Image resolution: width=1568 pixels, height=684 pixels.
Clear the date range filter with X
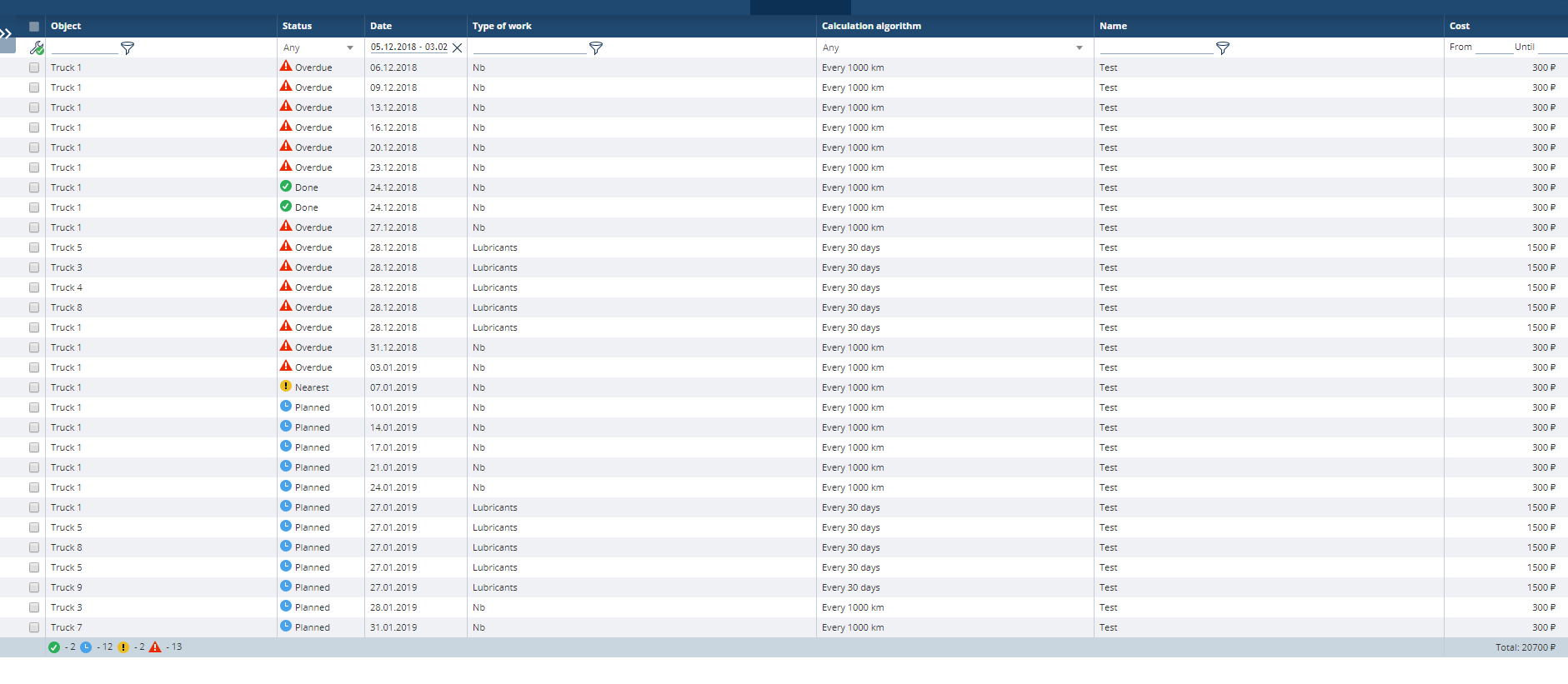pyautogui.click(x=458, y=48)
